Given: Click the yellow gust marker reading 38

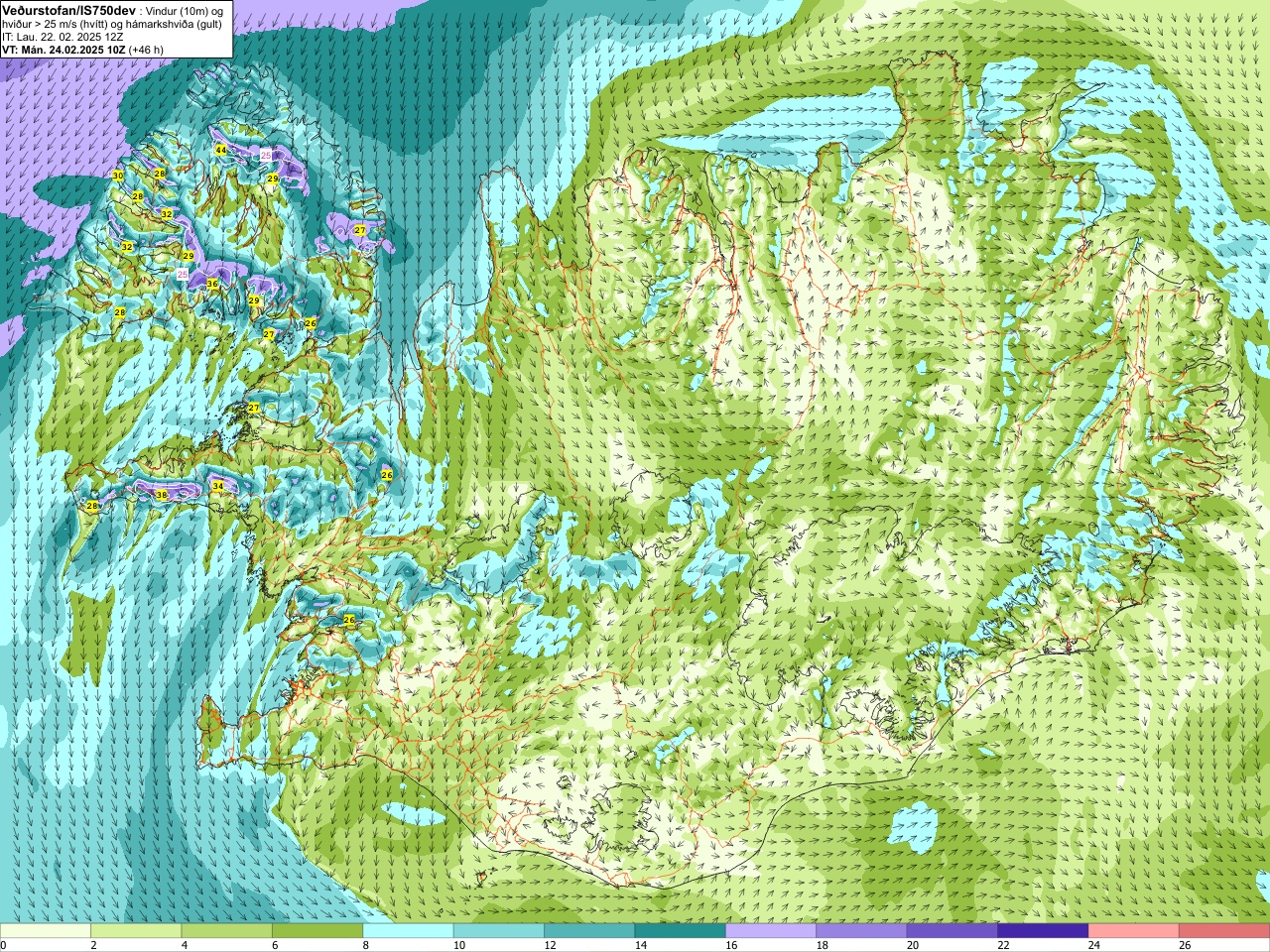Looking at the screenshot, I should pos(162,495).
